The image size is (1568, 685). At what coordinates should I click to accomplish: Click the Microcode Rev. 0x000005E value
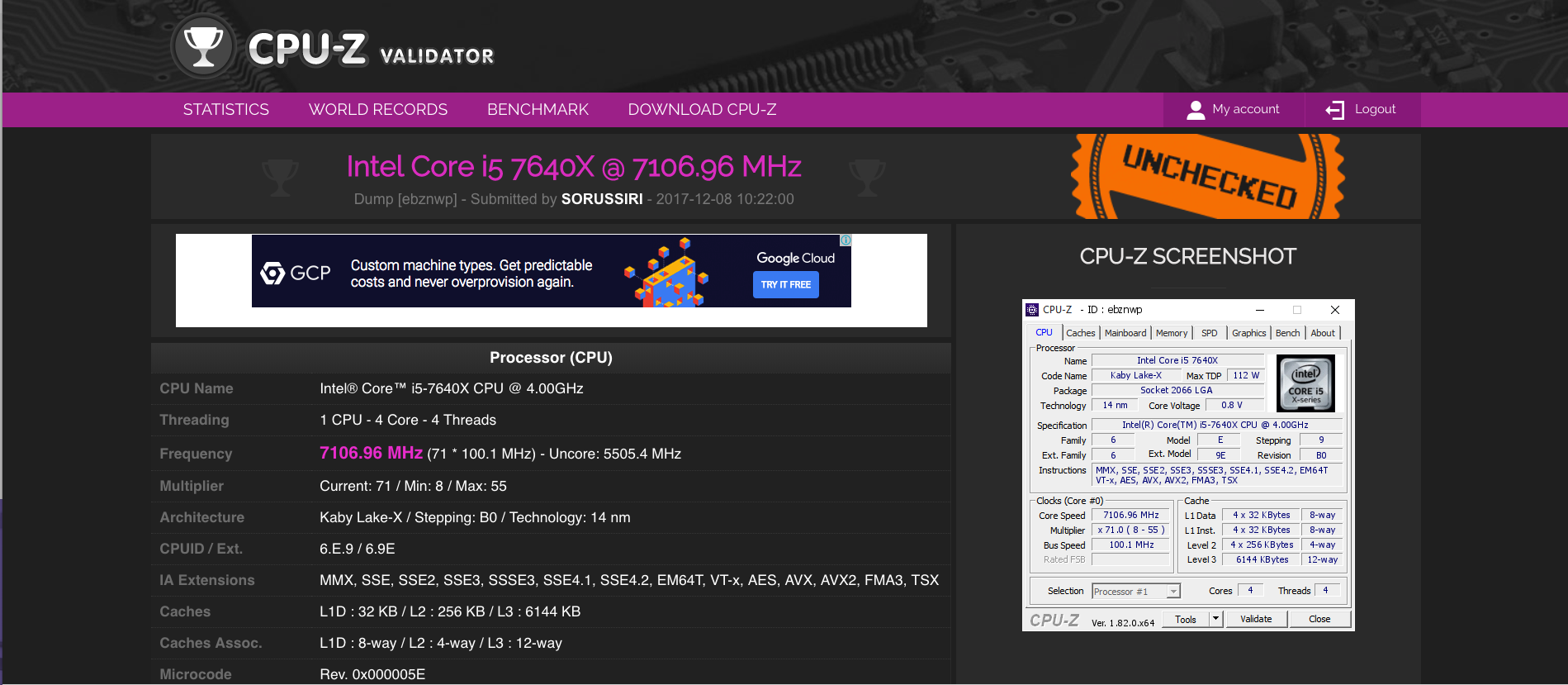[372, 674]
